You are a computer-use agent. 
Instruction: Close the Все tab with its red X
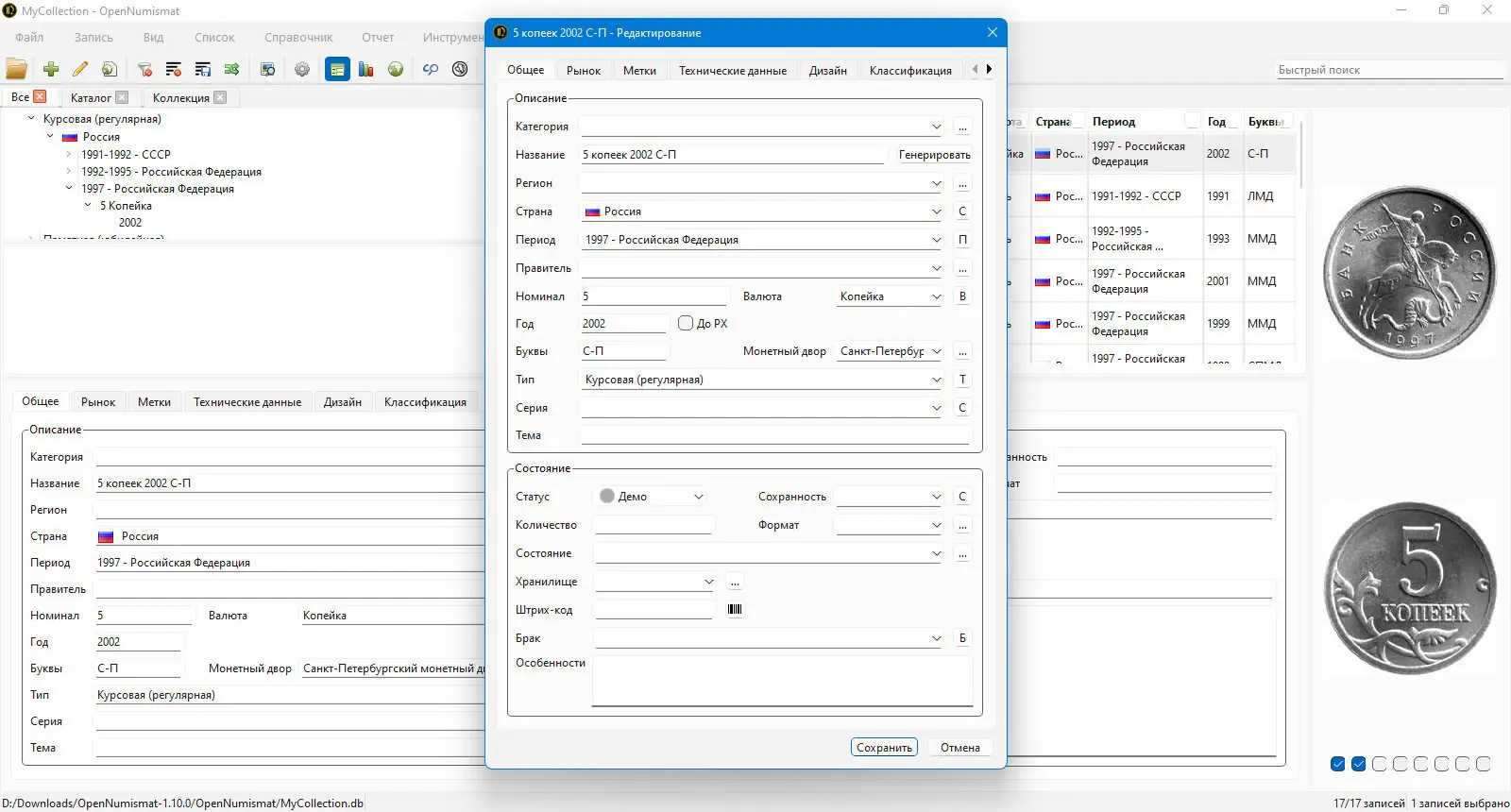tap(40, 96)
